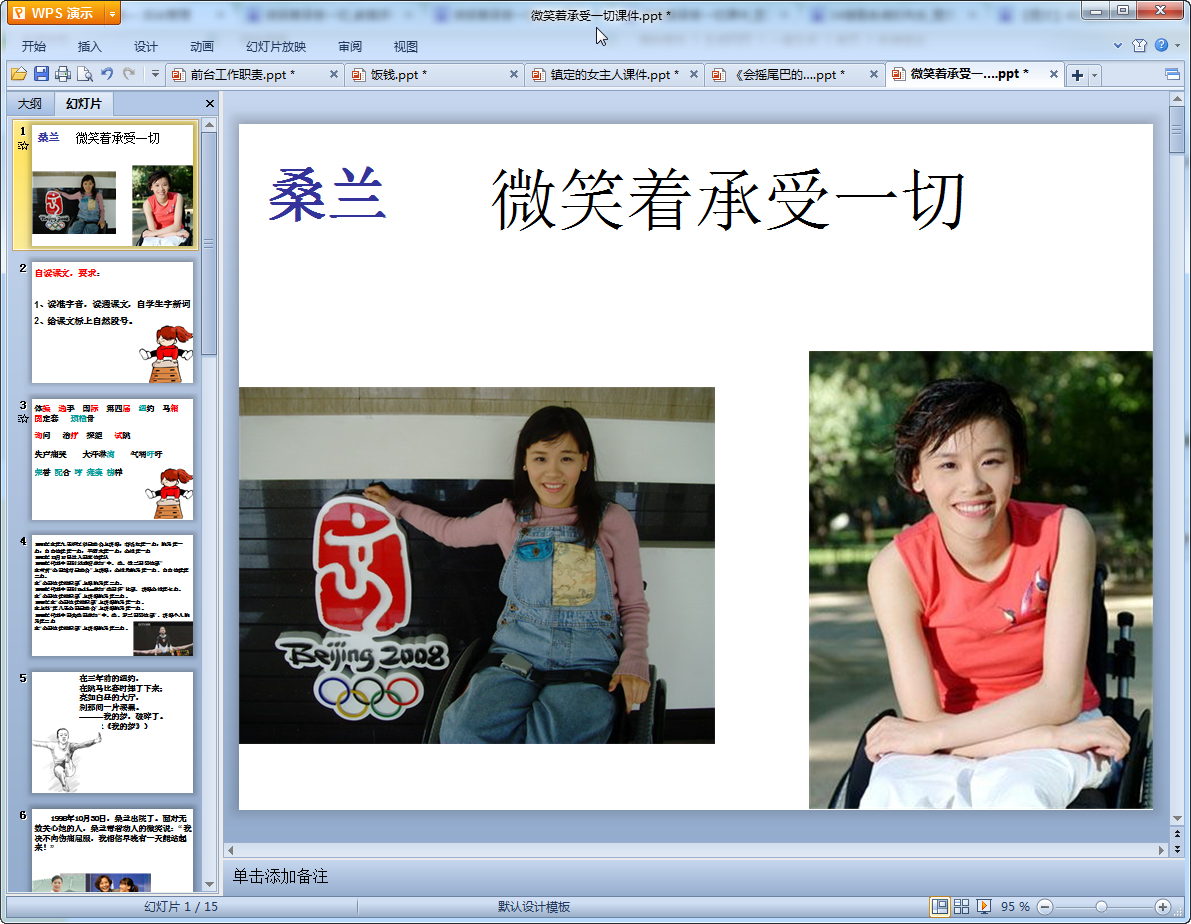This screenshot has height=924, width=1191.
Task: Select slide 5 gymnast sketch thumbnail
Action: 112,732
